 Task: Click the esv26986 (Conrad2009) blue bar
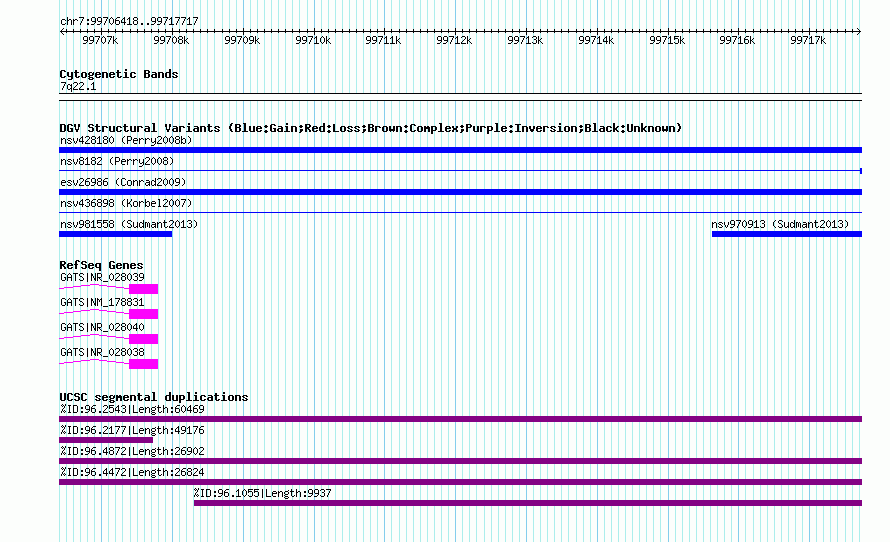click(460, 192)
